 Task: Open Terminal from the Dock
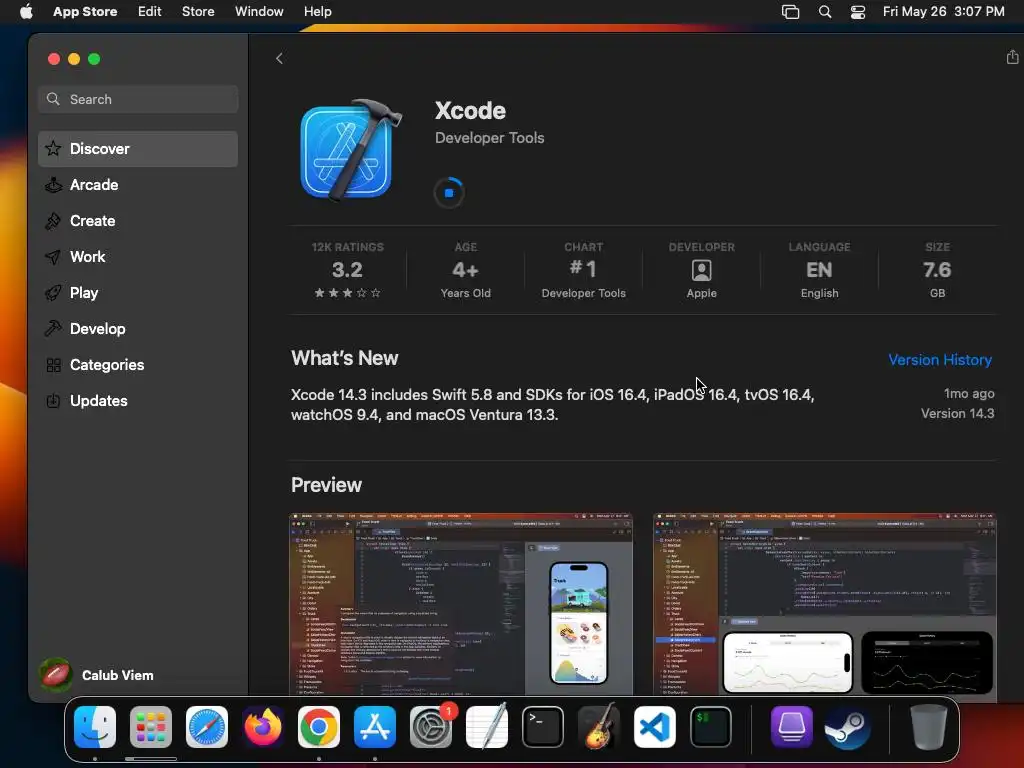(543, 727)
